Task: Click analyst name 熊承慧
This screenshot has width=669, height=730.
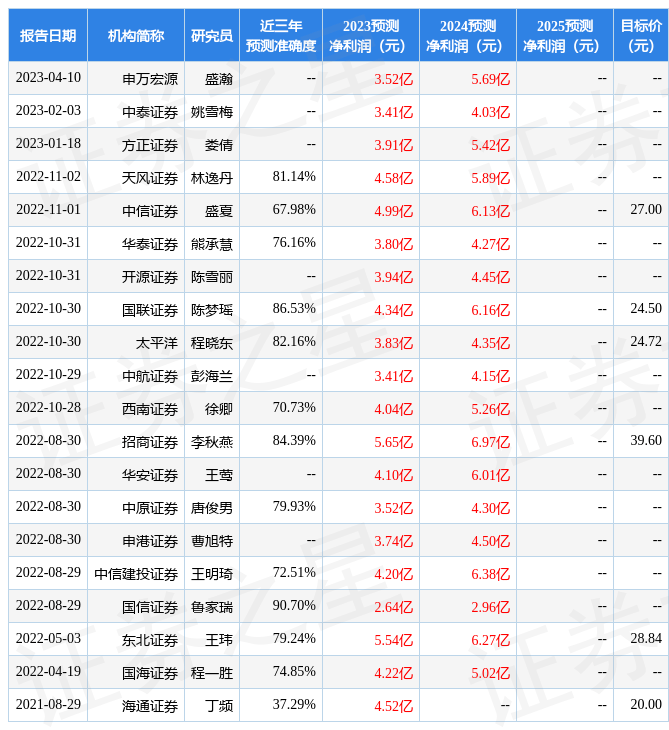Action: pyautogui.click(x=212, y=244)
